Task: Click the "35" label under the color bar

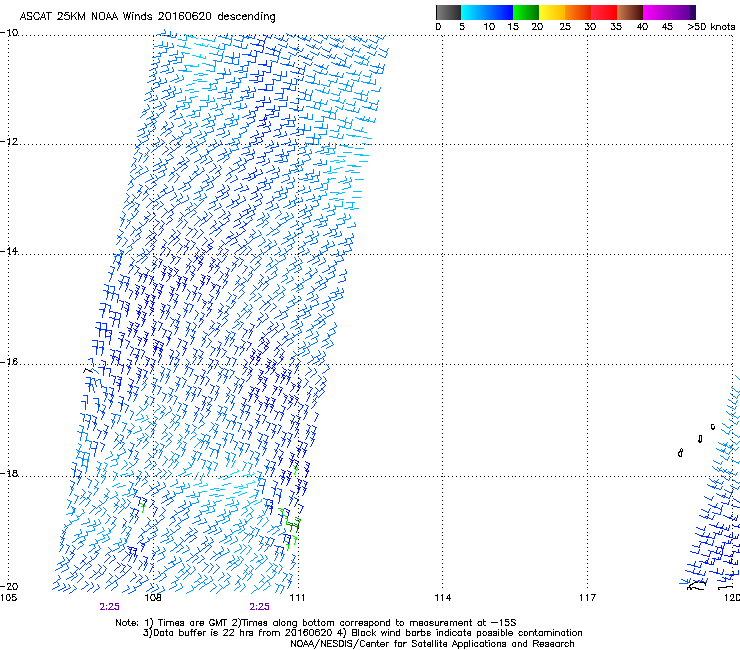Action: point(616,27)
